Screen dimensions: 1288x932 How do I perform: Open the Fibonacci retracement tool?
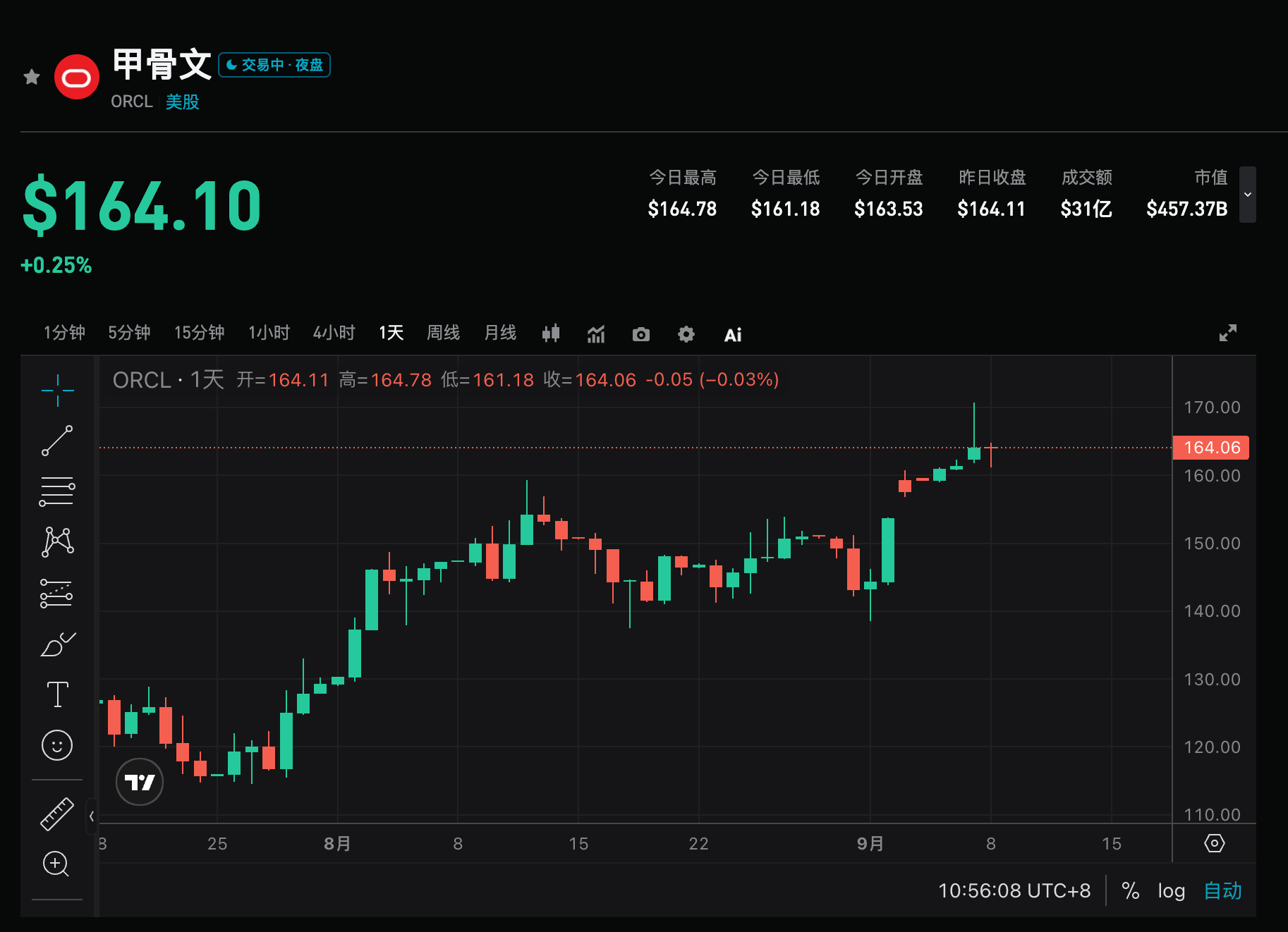pyautogui.click(x=57, y=491)
